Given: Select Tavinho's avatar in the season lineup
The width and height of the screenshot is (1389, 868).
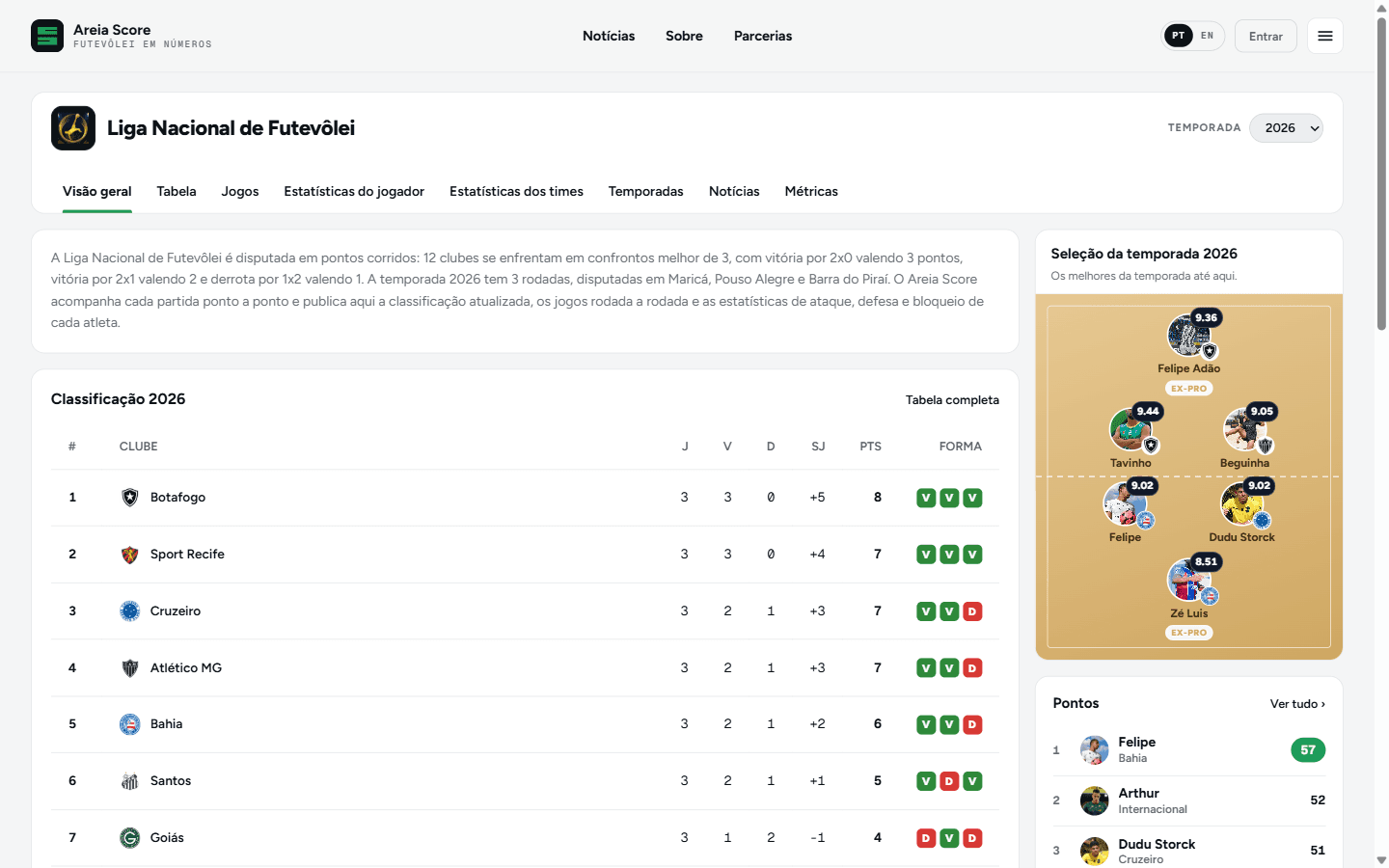Looking at the screenshot, I should click(x=1130, y=430).
